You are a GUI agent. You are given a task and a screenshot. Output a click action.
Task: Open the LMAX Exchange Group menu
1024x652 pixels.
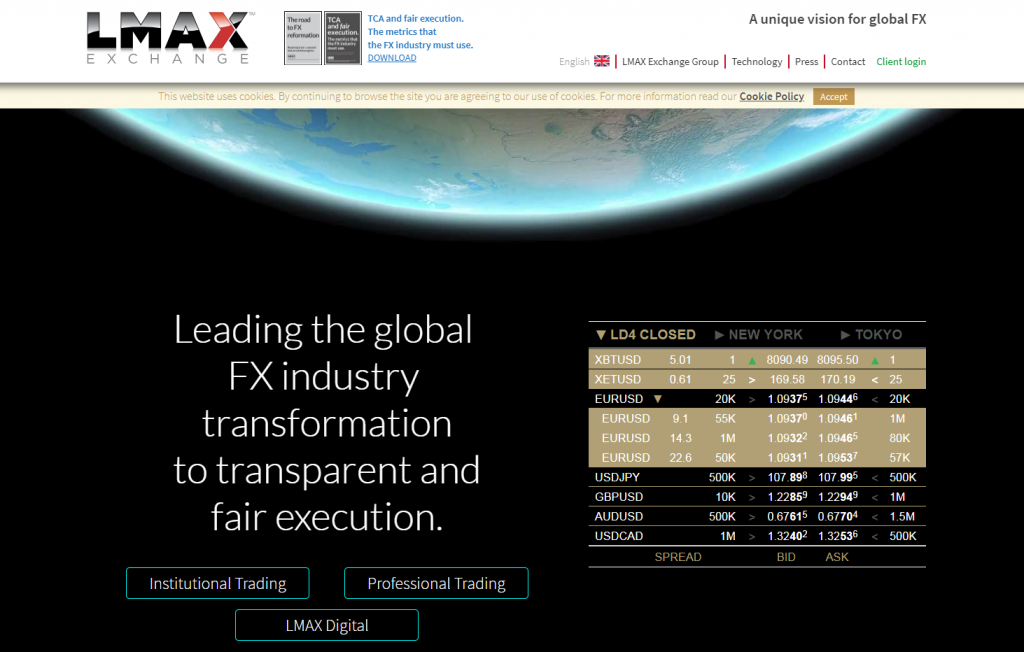[x=670, y=61]
